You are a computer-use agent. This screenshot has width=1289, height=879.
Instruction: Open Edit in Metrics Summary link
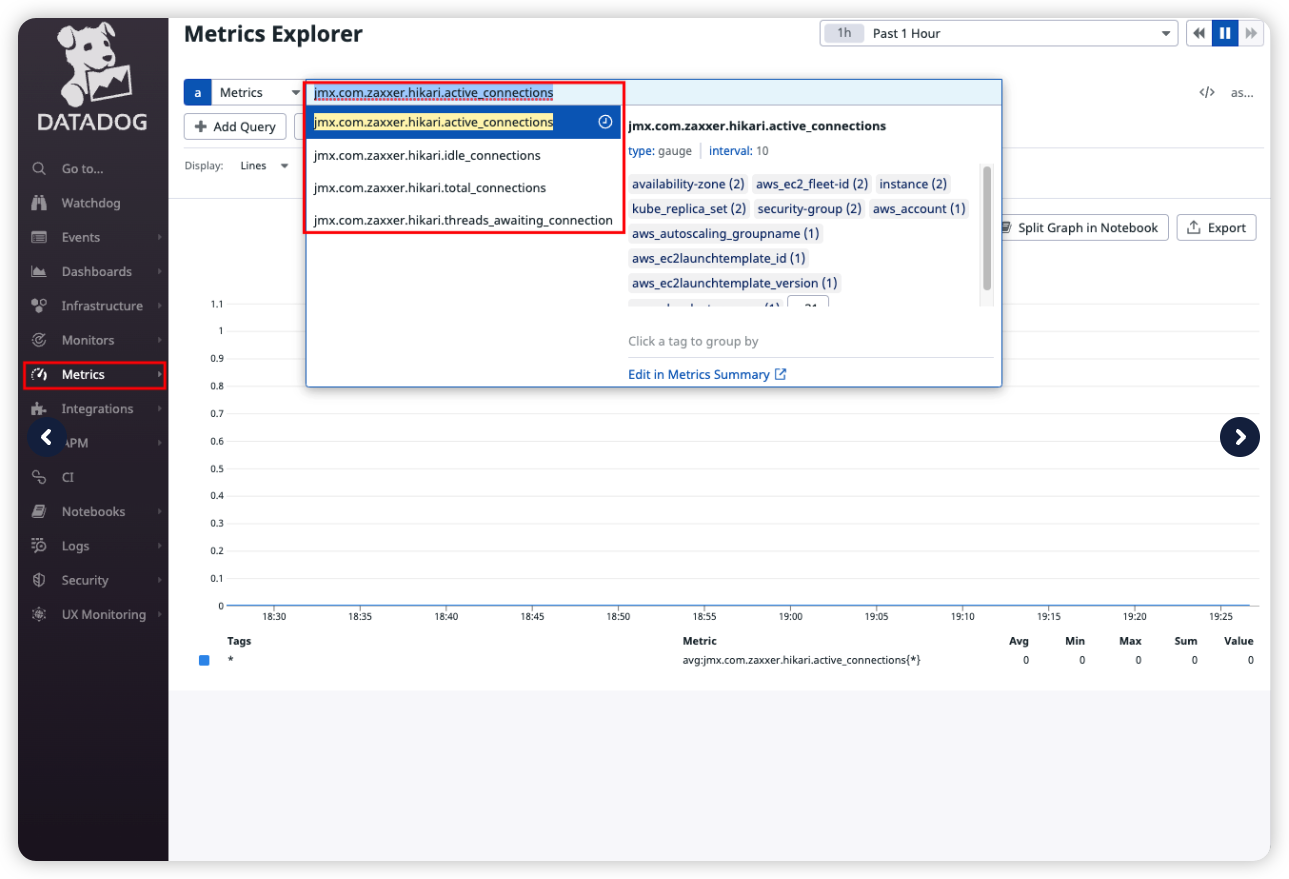707,374
